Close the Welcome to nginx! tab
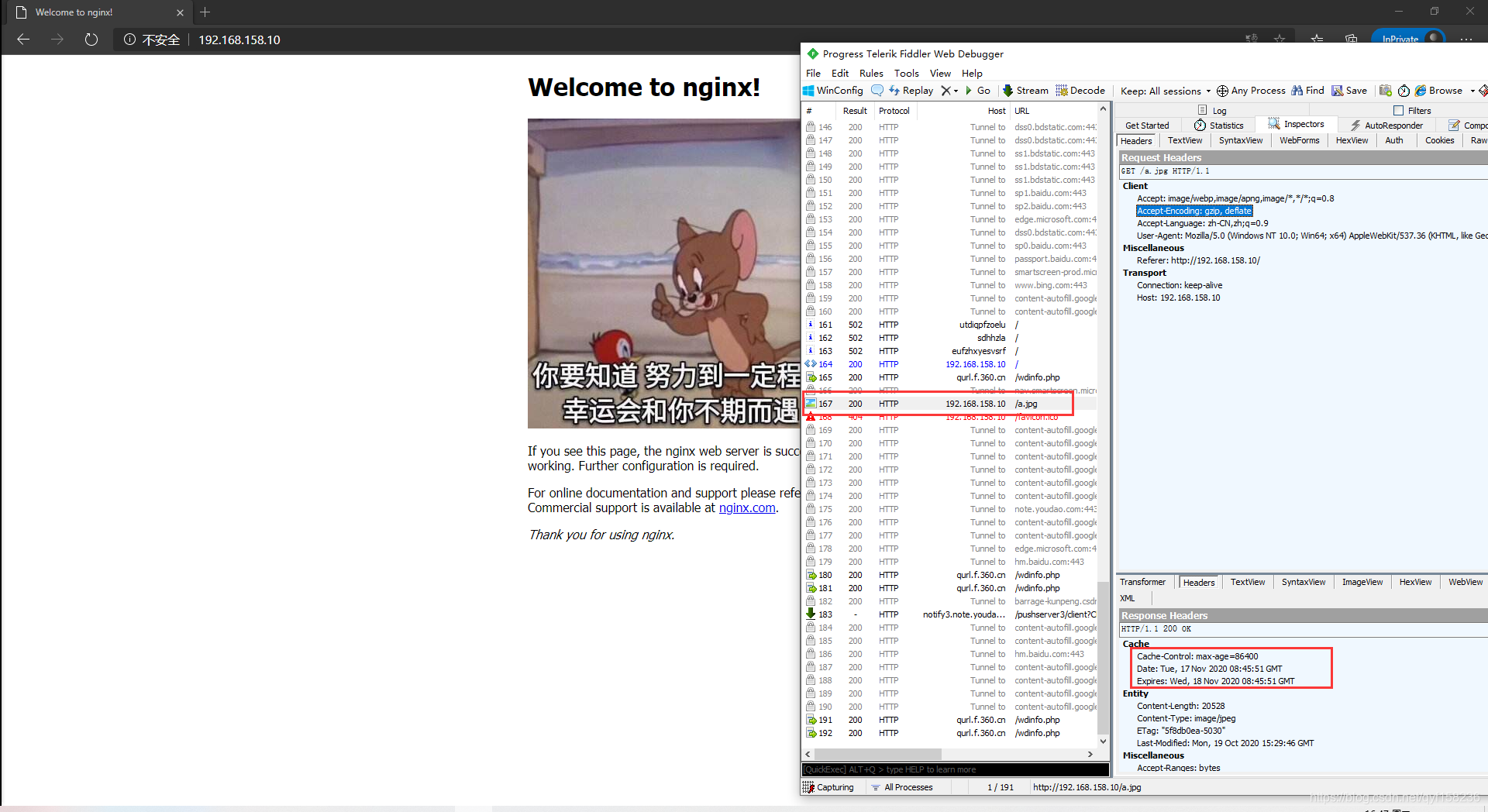The image size is (1488, 812). (180, 12)
